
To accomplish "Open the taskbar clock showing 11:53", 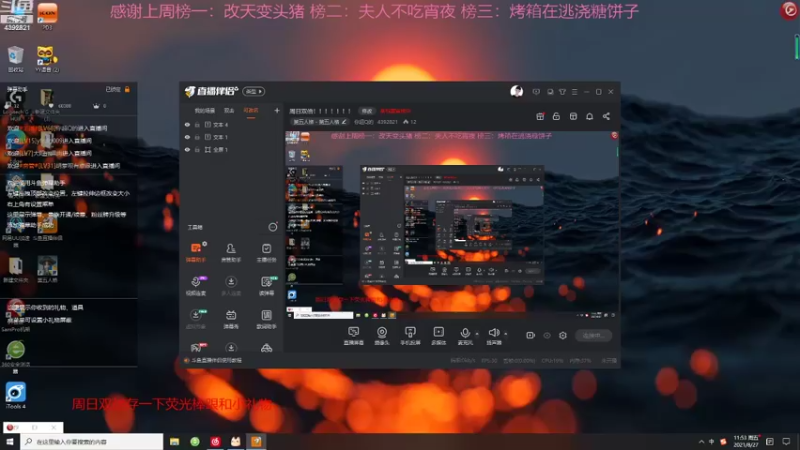I will click(x=746, y=441).
